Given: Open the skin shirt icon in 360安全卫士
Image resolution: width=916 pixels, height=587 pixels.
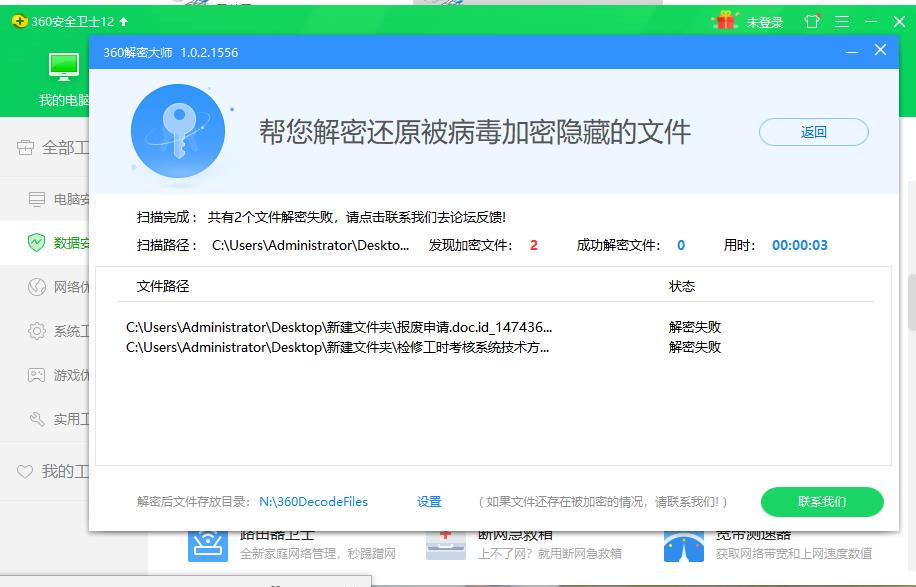Looking at the screenshot, I should [x=812, y=22].
